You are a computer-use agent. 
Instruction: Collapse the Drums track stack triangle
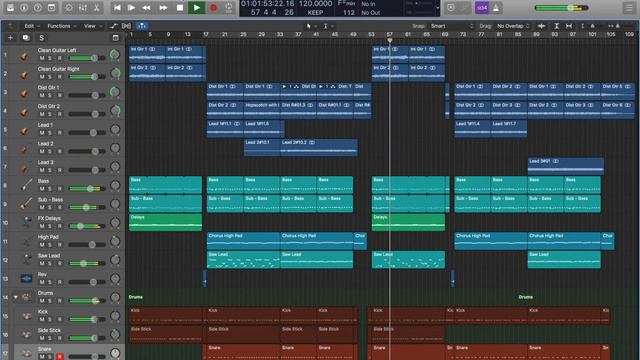16,297
